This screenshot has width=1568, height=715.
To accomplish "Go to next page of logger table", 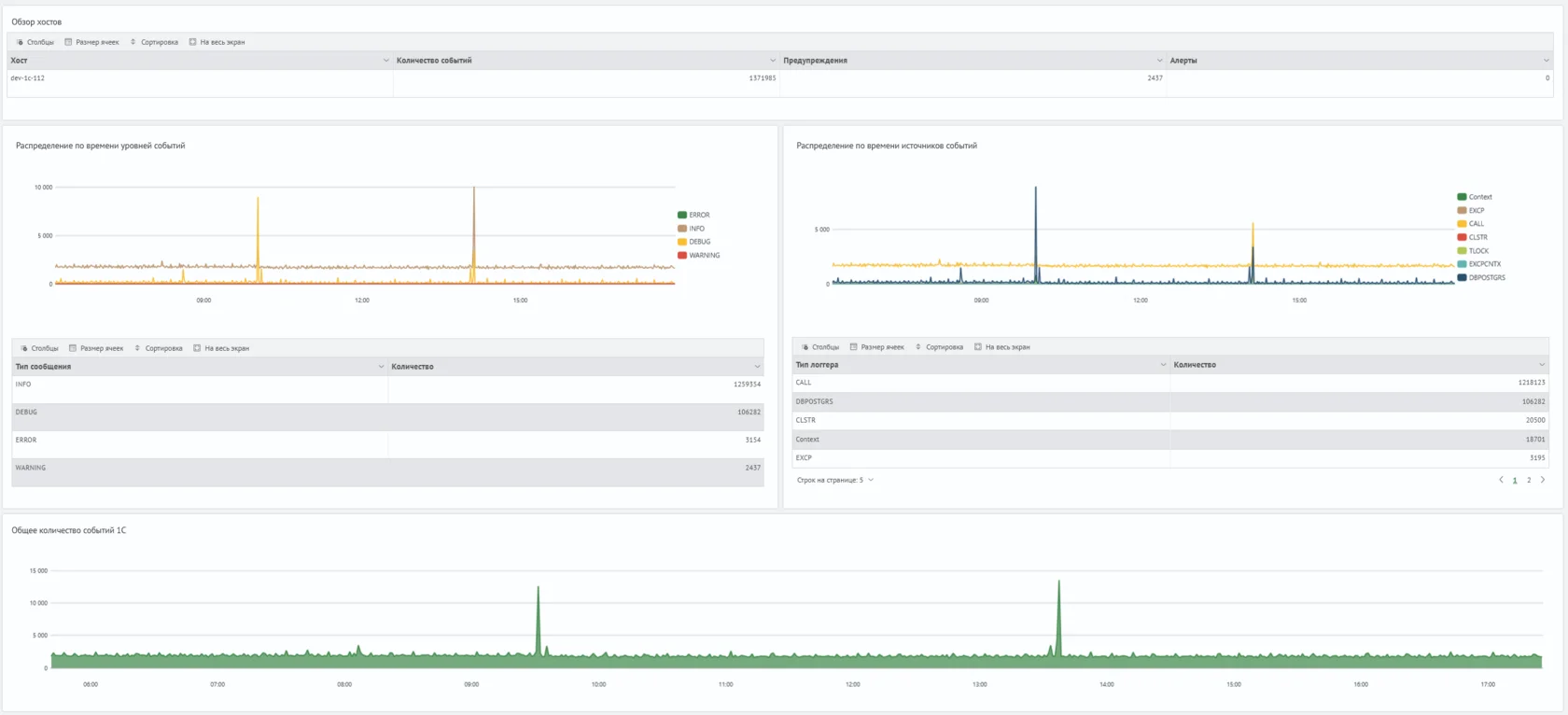I will [x=1543, y=480].
